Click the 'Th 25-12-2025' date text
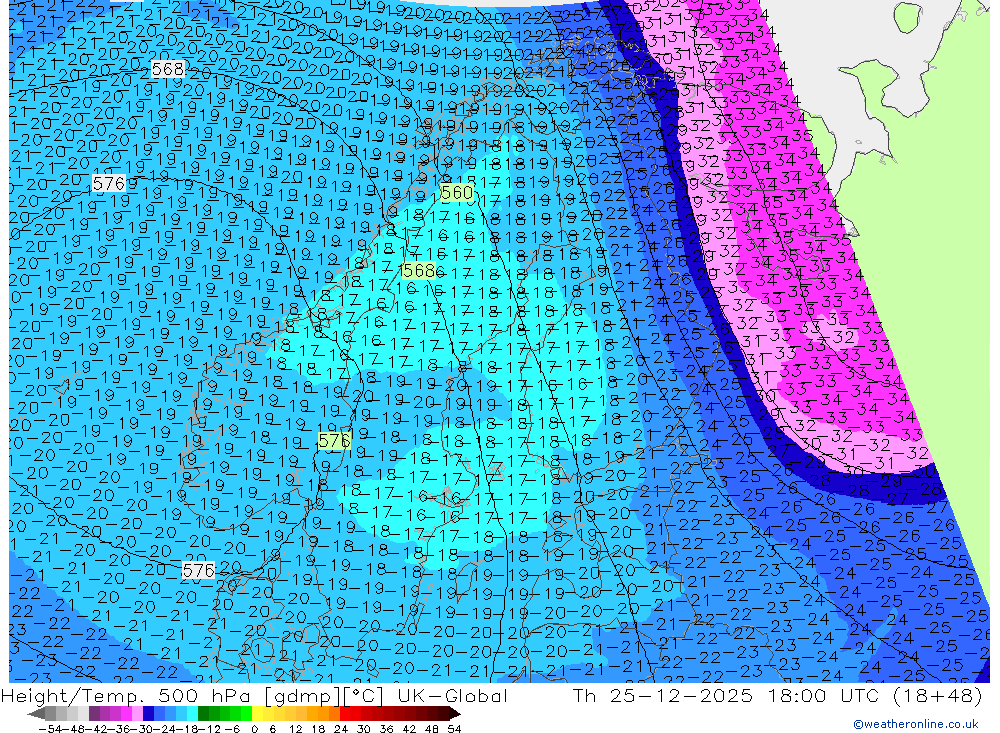This screenshot has height=733, width=1000. coord(663,695)
